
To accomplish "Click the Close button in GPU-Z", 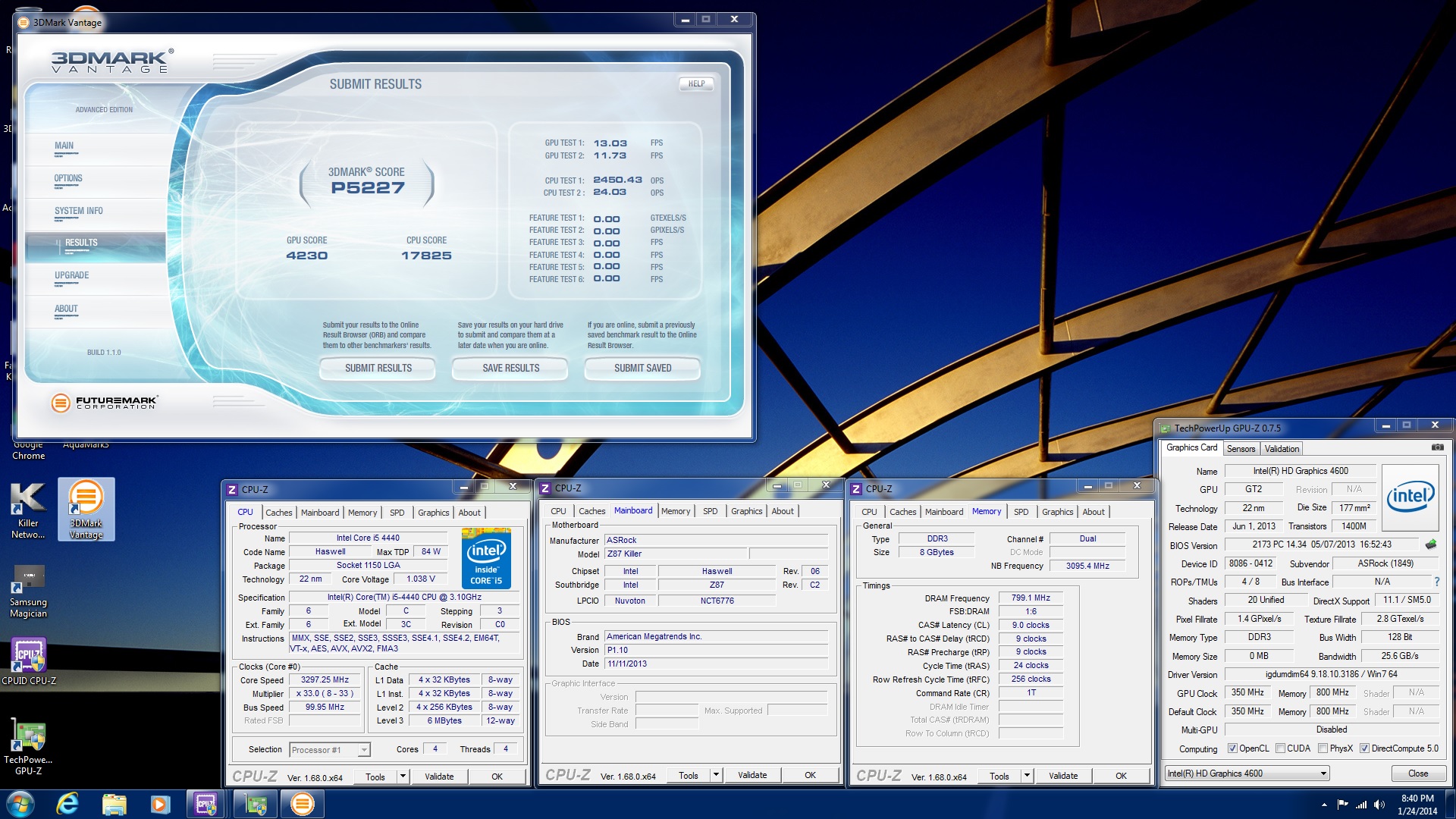I will 1417,773.
